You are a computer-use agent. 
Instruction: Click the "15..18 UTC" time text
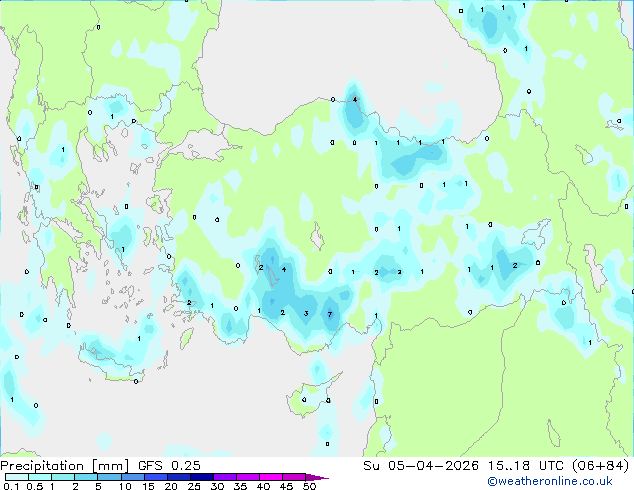[526, 466]
